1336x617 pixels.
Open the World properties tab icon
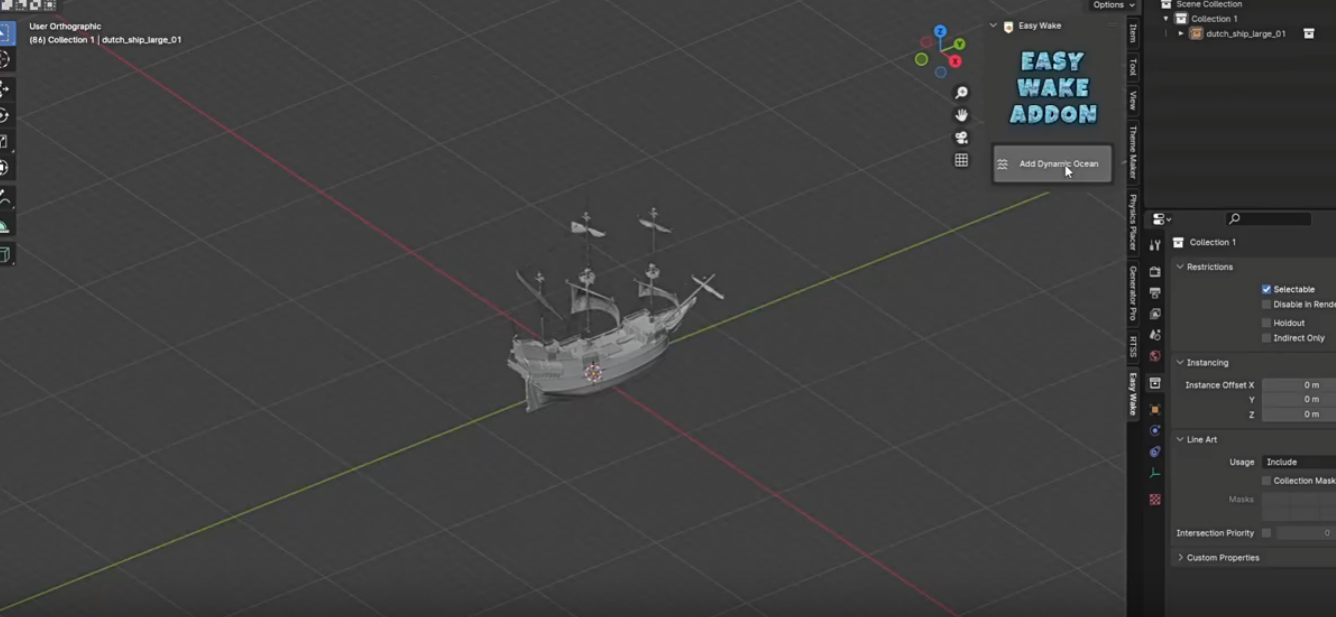coord(1155,356)
